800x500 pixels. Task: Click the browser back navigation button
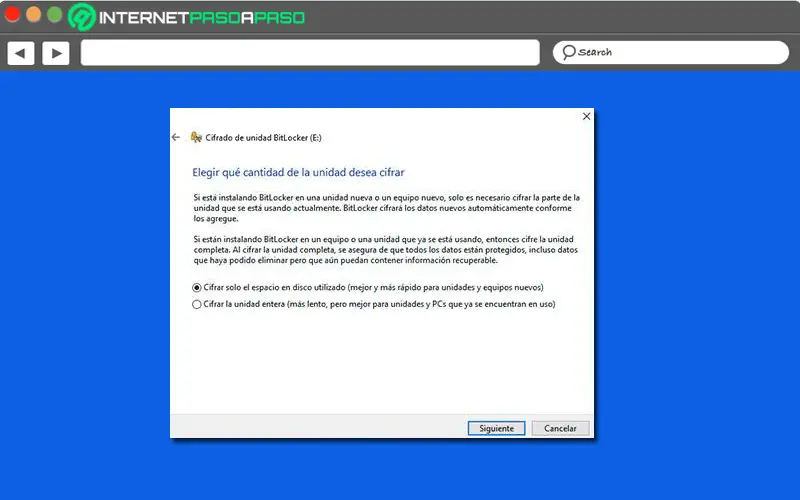coord(21,53)
